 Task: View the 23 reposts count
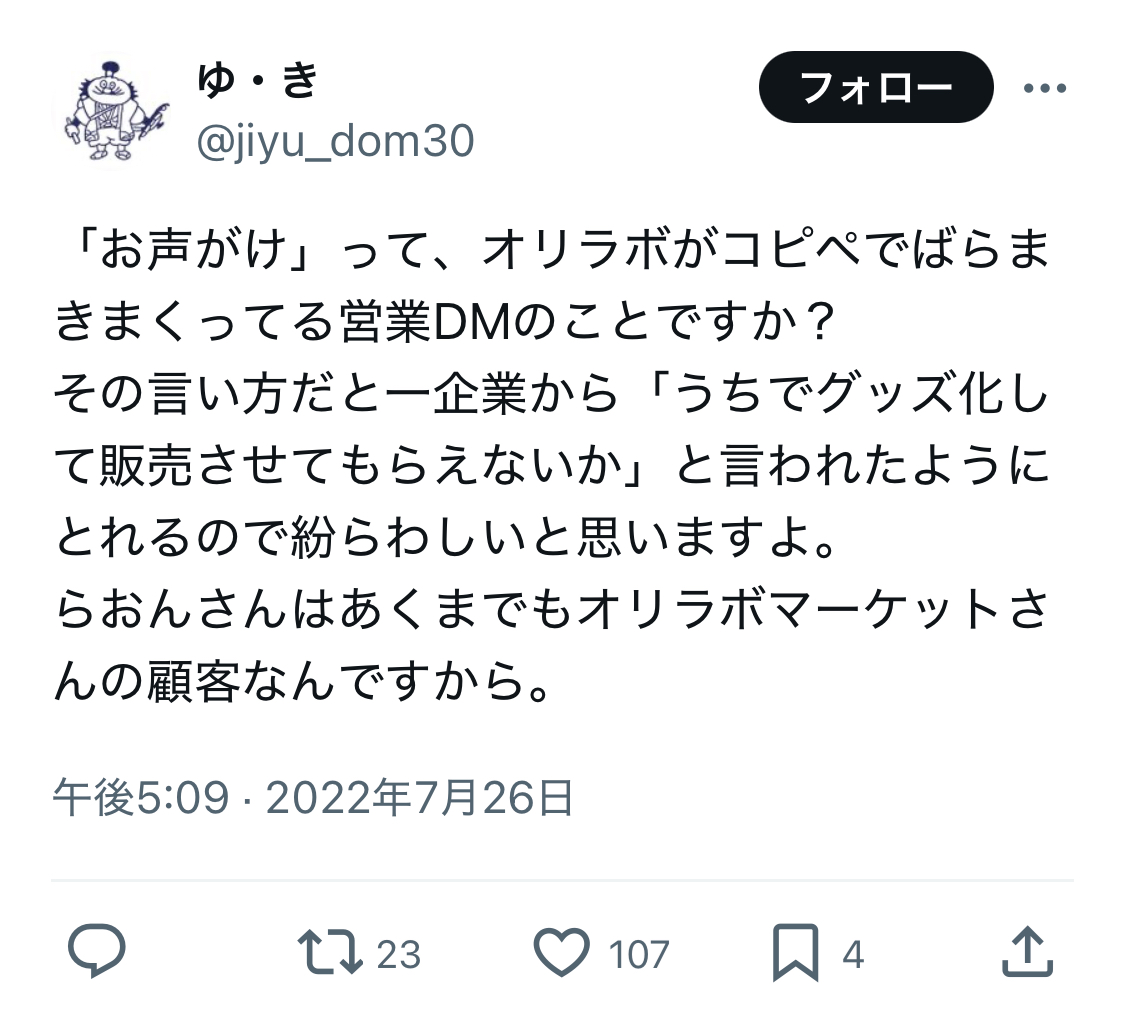(x=399, y=955)
